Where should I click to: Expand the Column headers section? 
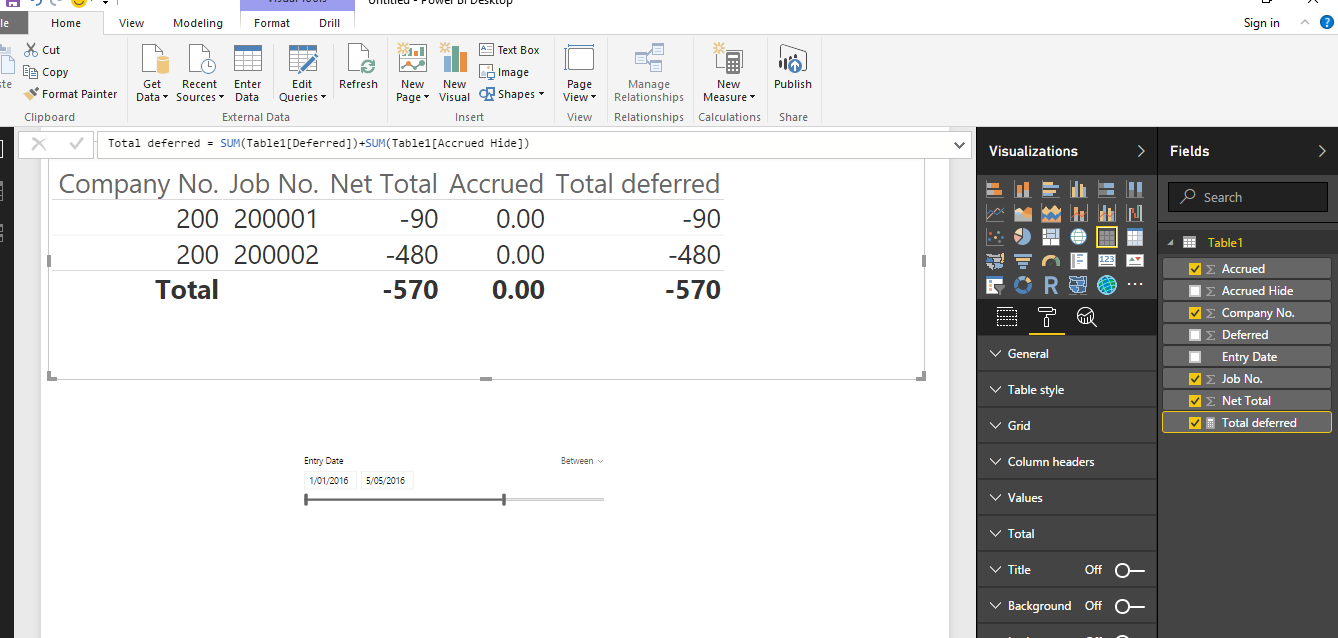[1066, 462]
